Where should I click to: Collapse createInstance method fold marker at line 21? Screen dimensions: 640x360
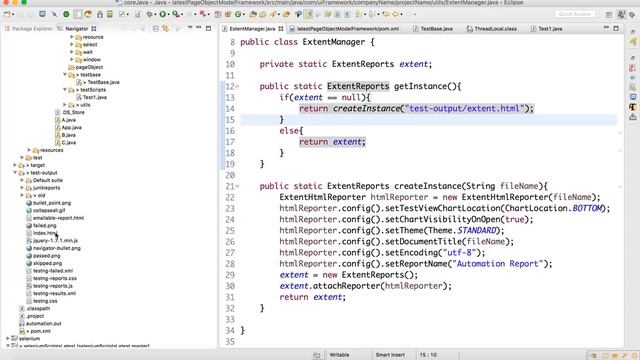[237, 186]
